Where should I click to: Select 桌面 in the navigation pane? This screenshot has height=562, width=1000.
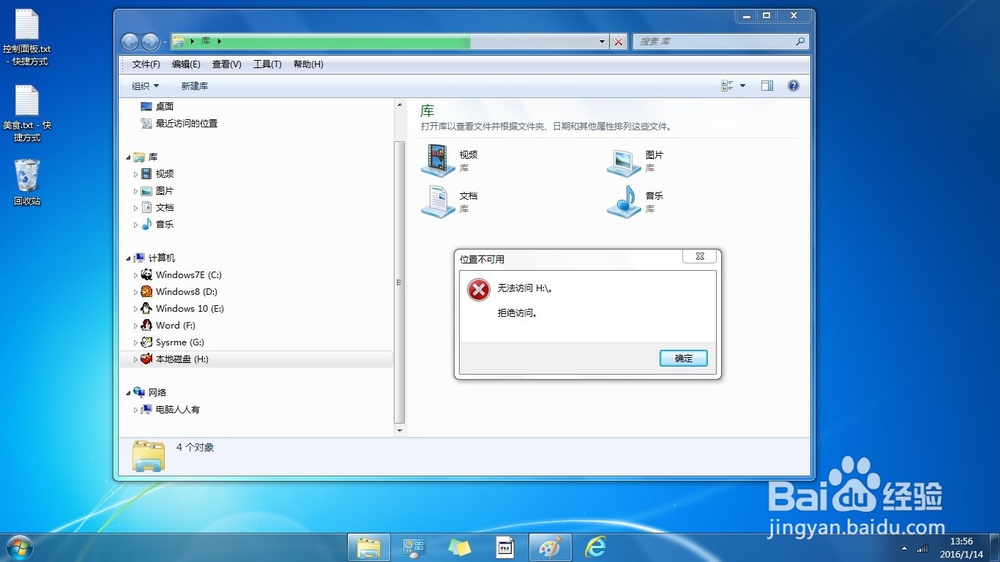pos(165,107)
